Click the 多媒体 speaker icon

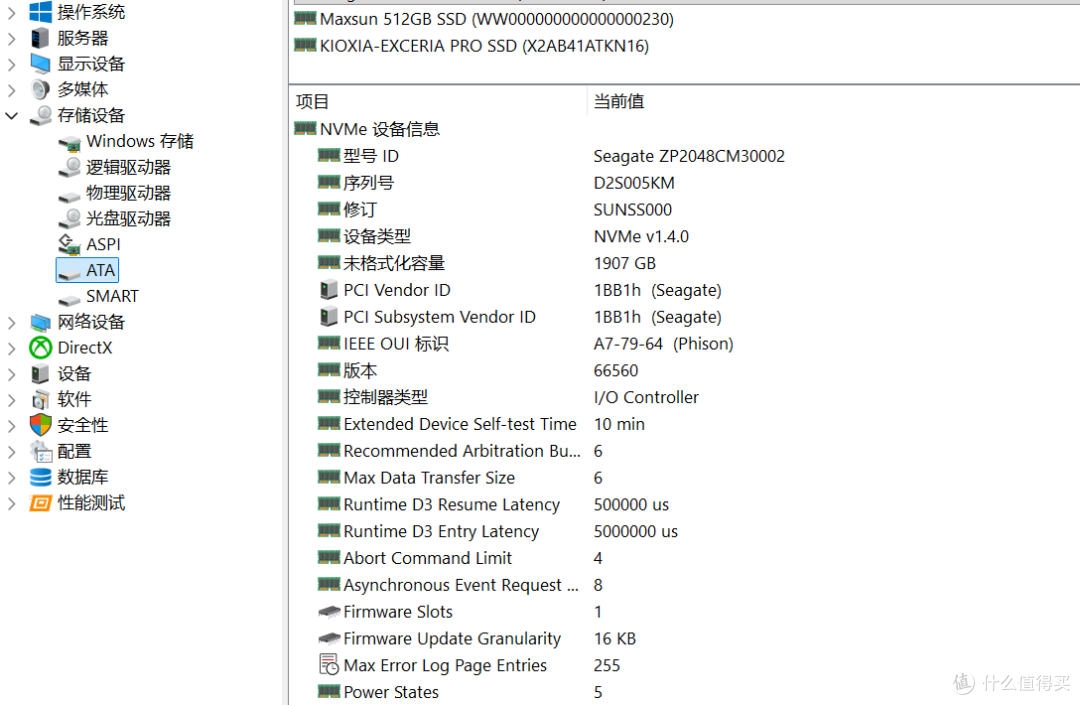coord(41,90)
